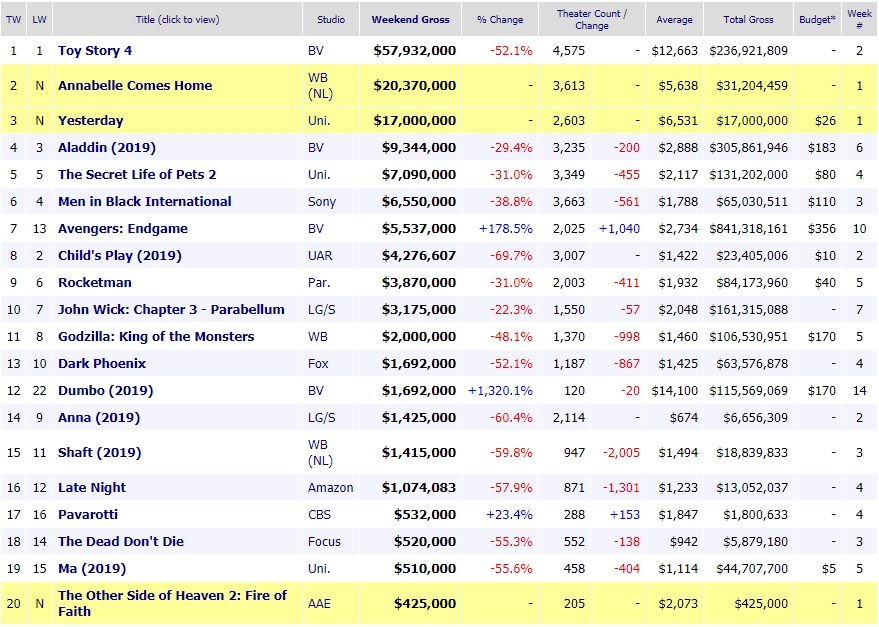Click total gross $305,861,946
This screenshot has height=627, width=879.
pos(748,147)
